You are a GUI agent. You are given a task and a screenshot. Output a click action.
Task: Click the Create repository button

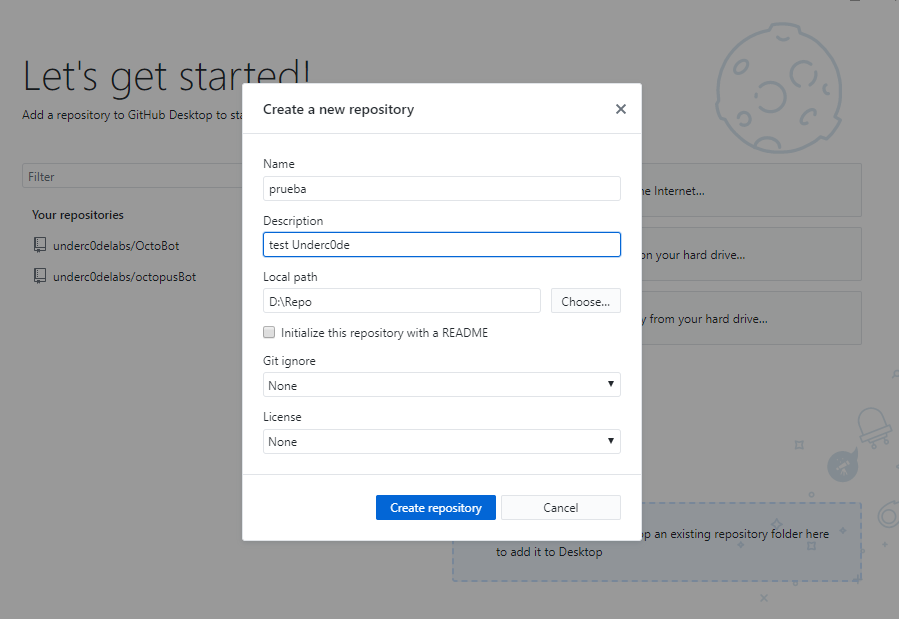[436, 508]
